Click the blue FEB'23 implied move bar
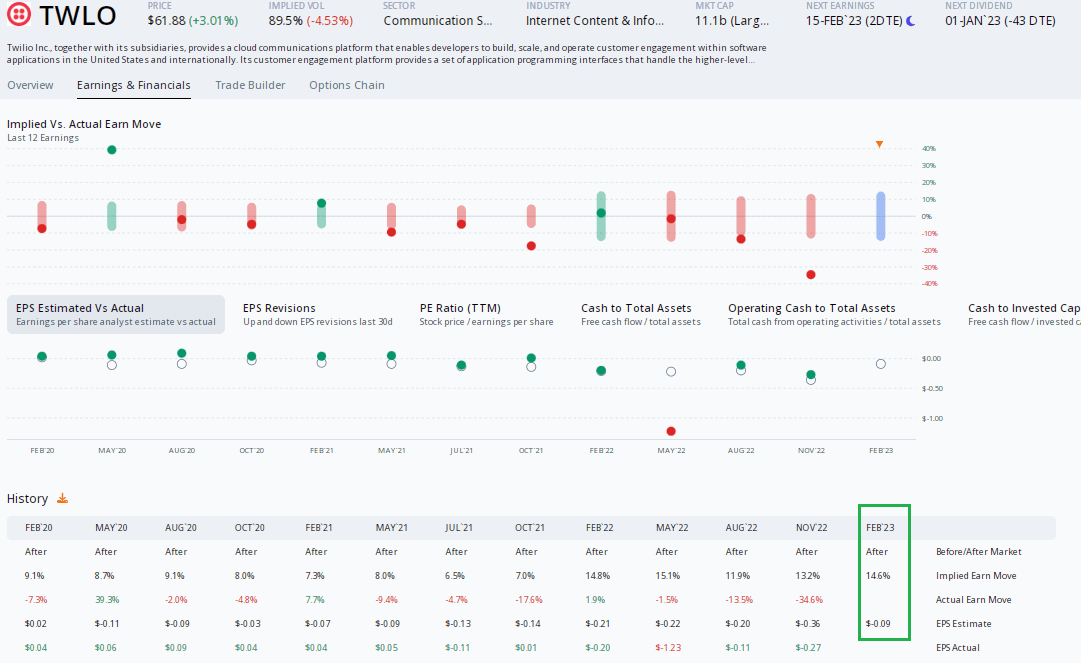Image resolution: width=1081 pixels, height=663 pixels. coord(880,216)
